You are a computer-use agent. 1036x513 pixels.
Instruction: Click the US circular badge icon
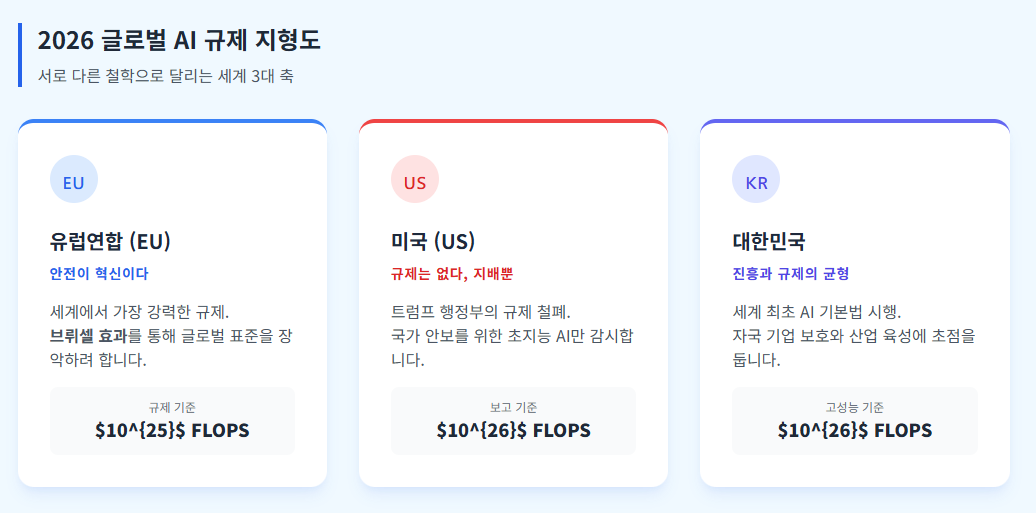415,179
